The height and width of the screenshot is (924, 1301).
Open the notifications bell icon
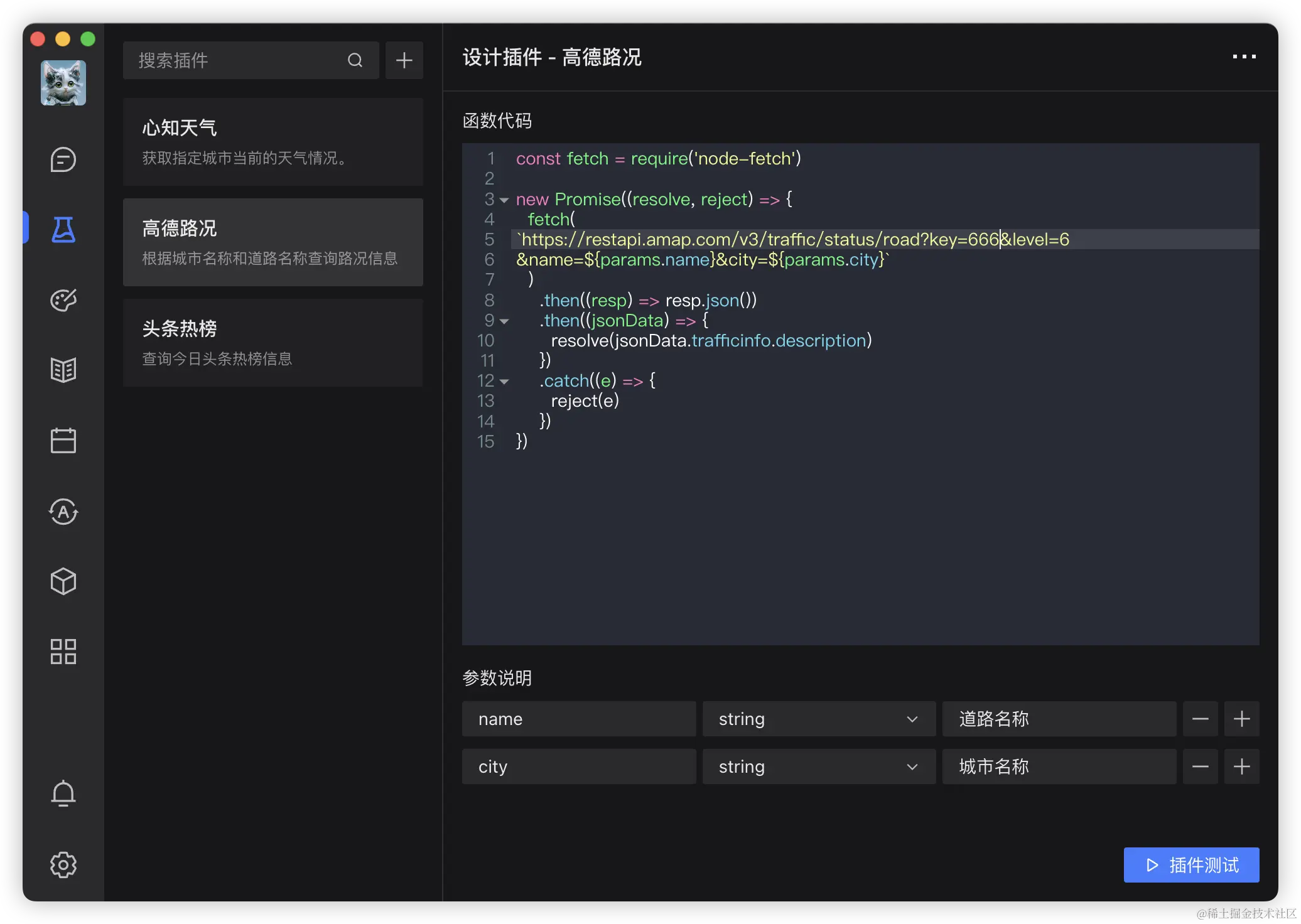63,793
